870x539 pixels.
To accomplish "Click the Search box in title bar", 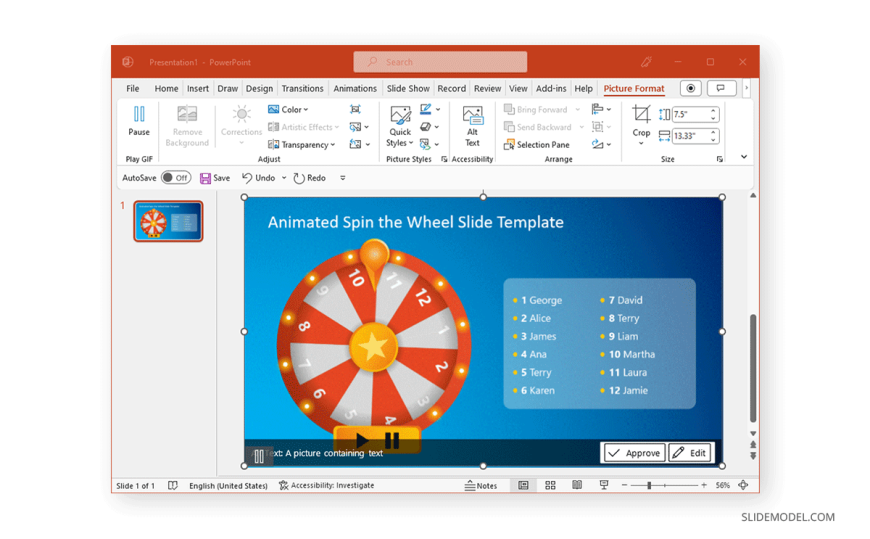I will [440, 62].
